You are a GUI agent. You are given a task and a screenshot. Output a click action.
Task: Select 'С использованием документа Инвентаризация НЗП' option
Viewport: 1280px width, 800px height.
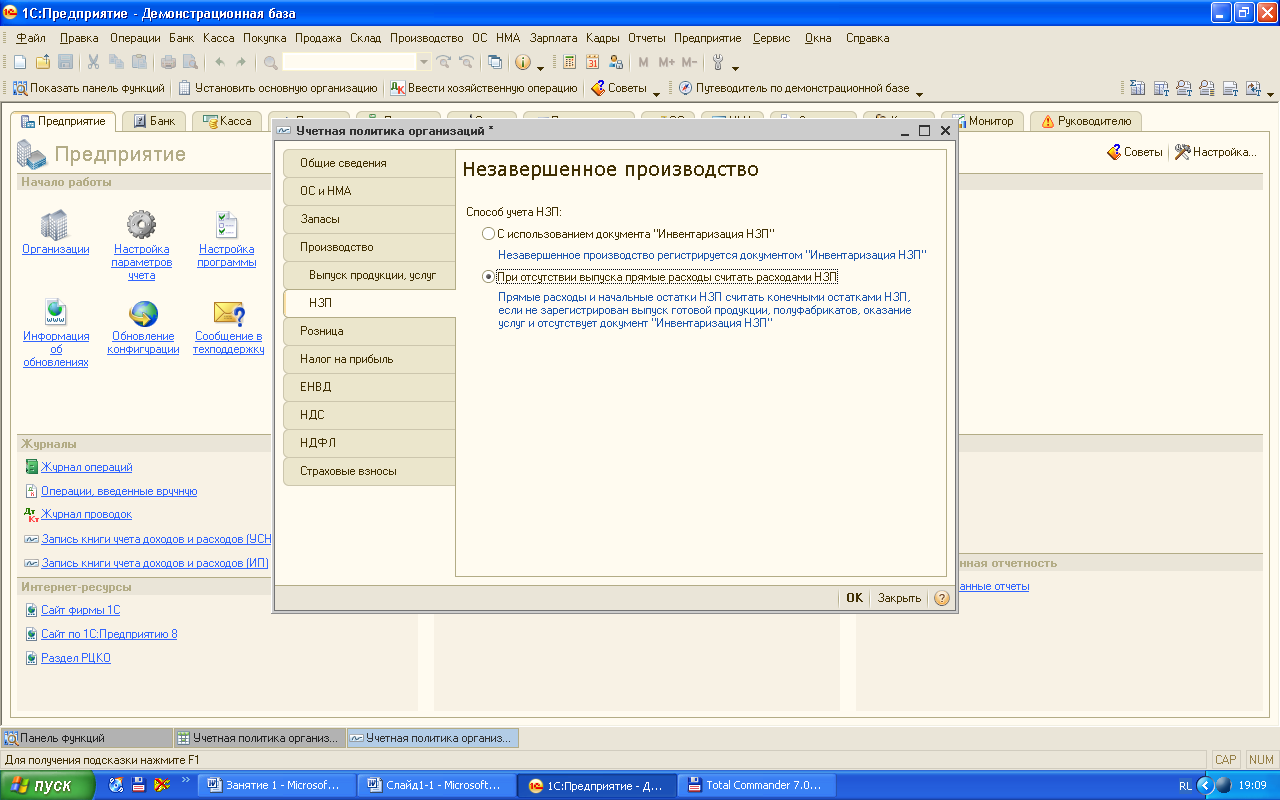(488, 233)
